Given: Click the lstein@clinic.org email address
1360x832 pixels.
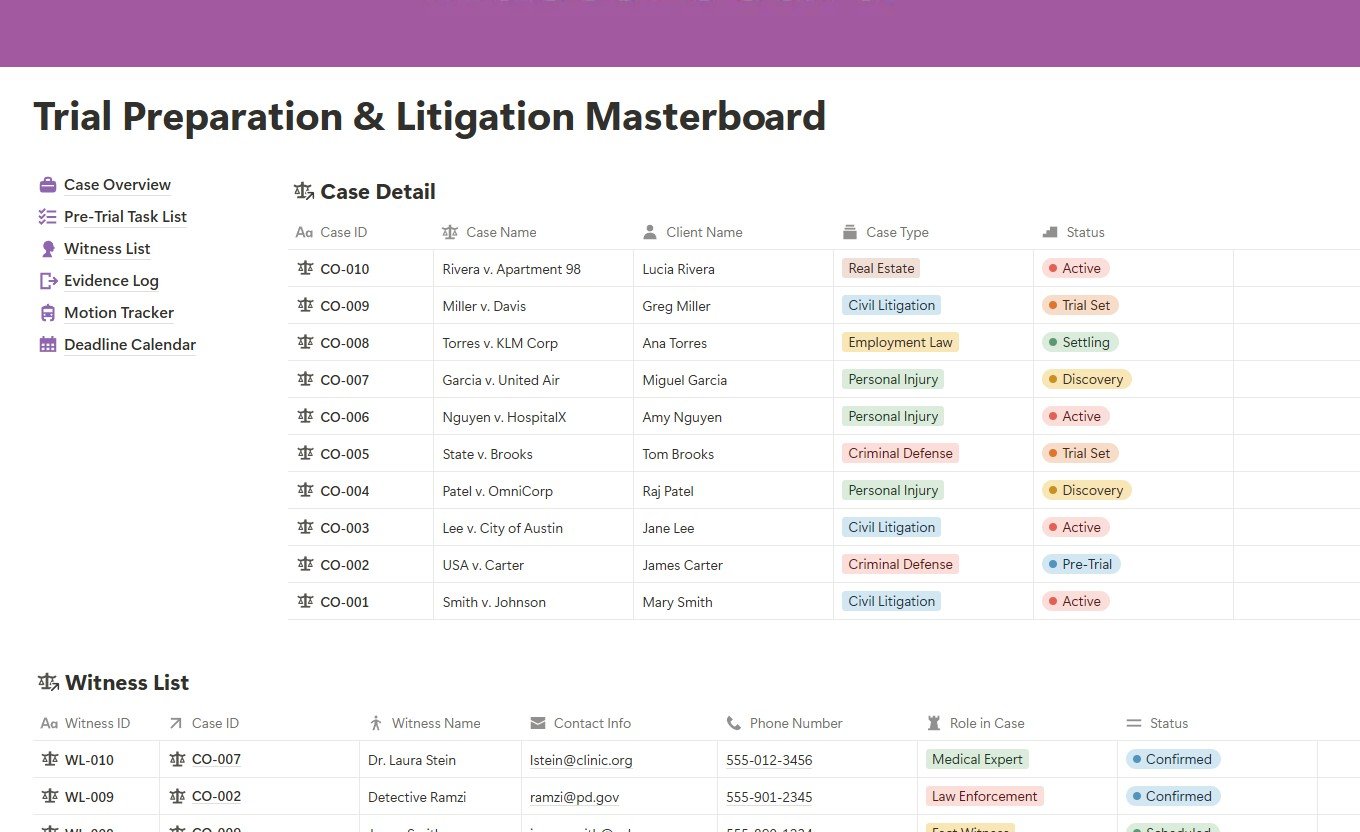Looking at the screenshot, I should coord(581,760).
